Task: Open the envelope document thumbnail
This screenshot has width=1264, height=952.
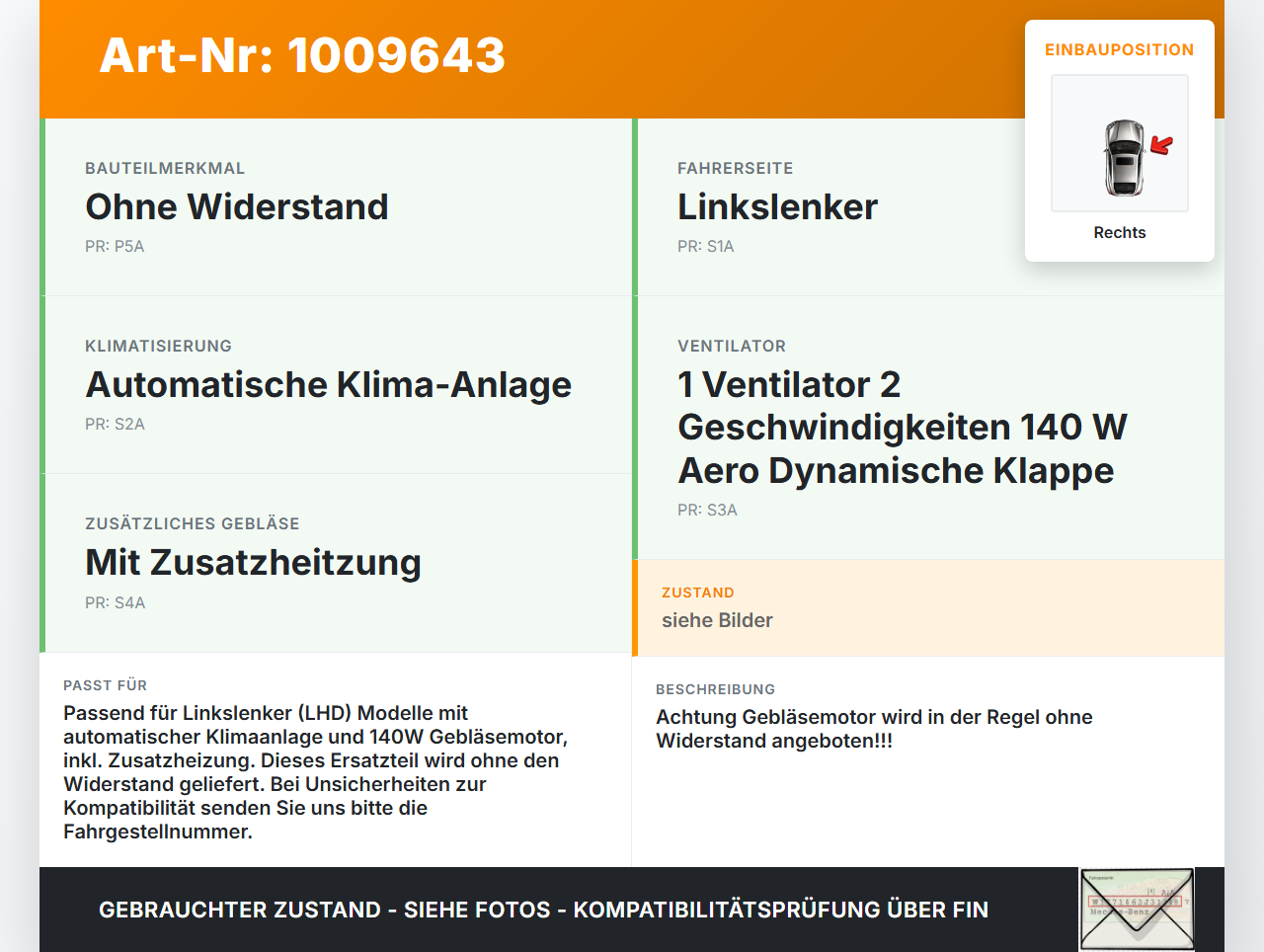Action: tap(1138, 910)
